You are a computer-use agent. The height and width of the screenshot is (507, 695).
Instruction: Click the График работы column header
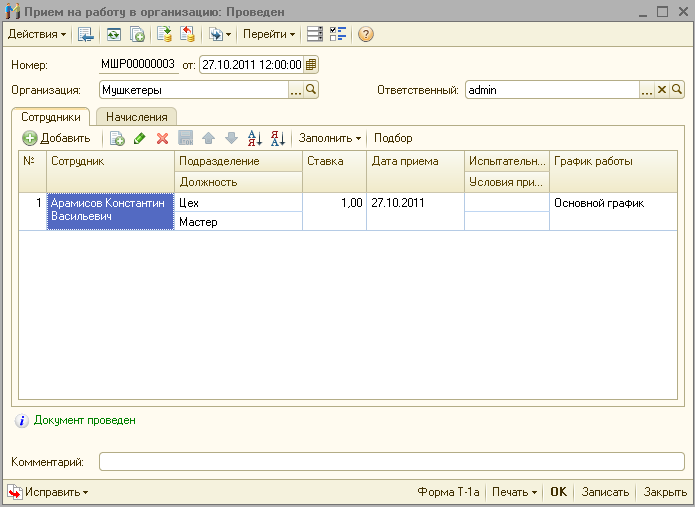[613, 172]
